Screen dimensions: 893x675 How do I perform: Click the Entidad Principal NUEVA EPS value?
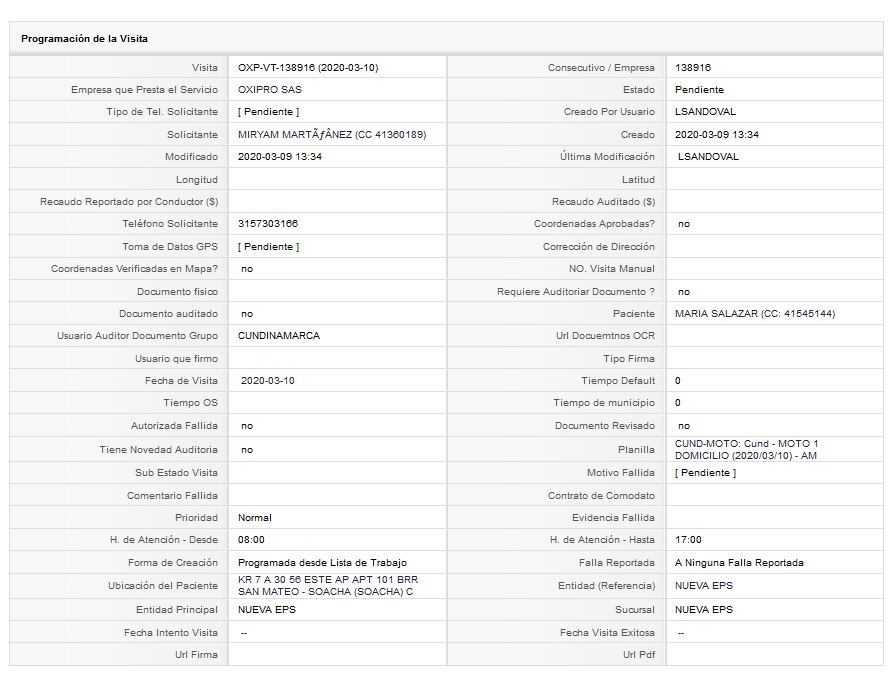pos(267,609)
